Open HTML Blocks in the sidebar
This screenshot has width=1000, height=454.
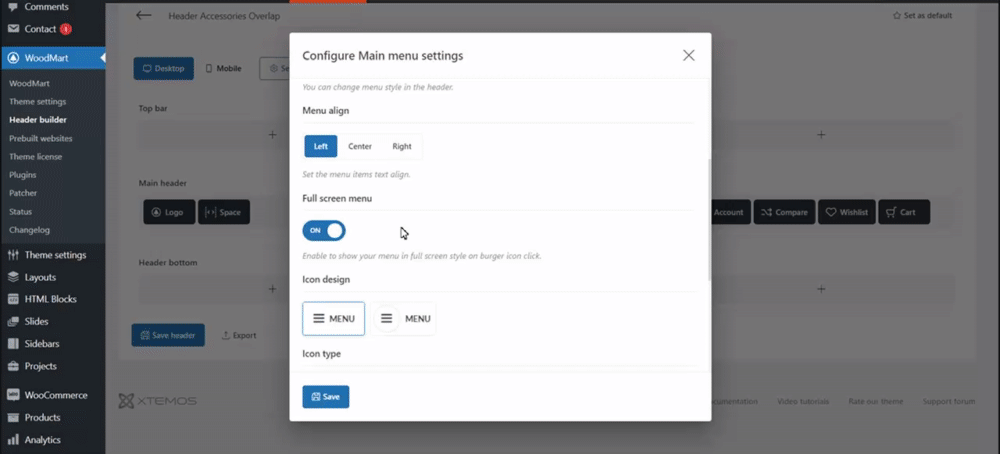coord(52,299)
